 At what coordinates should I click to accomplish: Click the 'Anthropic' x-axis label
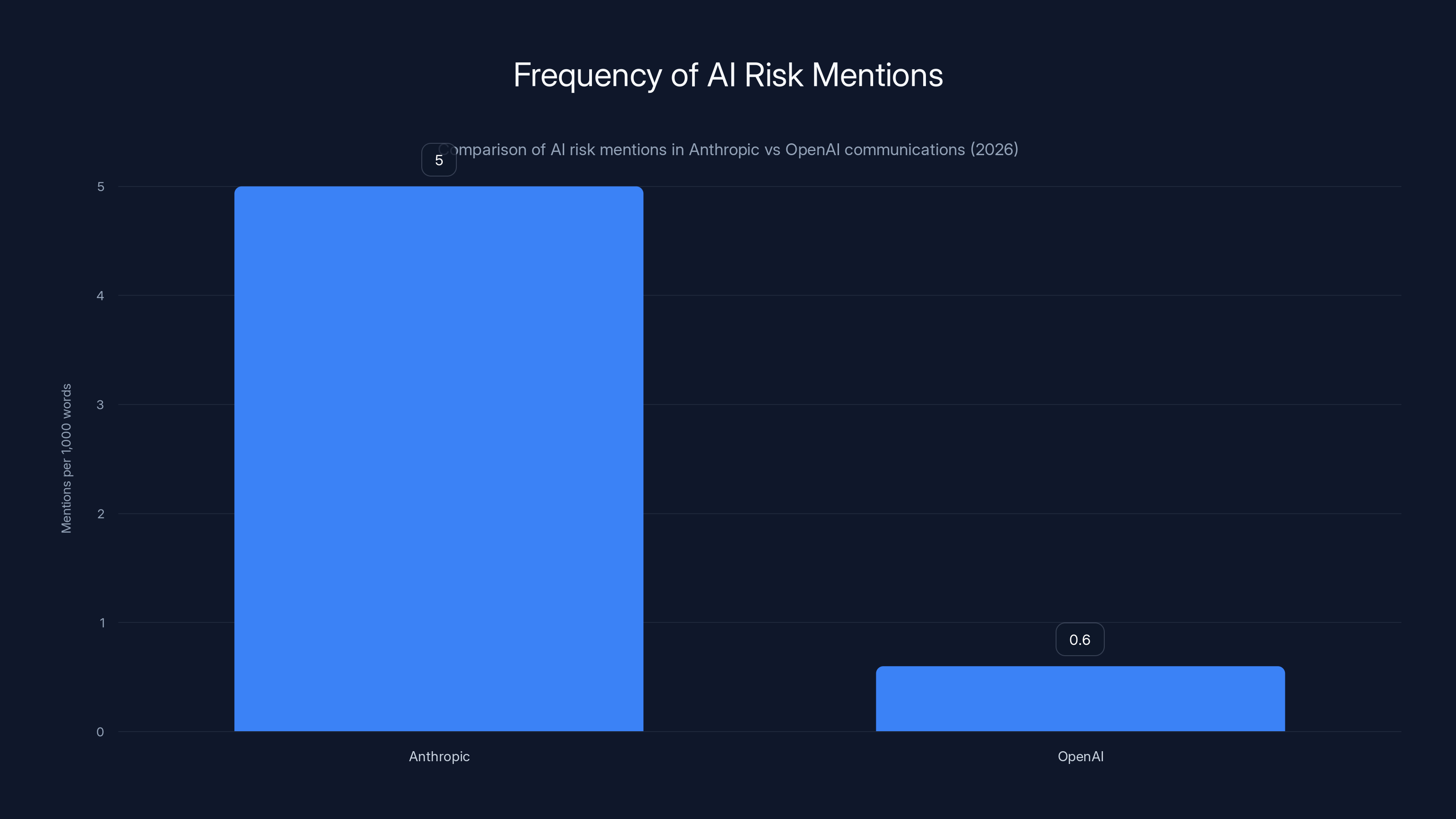[x=439, y=756]
